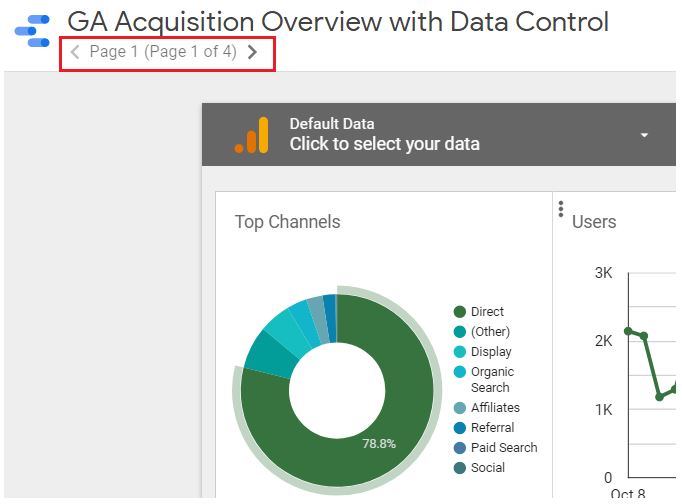682x504 pixels.
Task: Click the Google Analytics bar chart icon
Action: click(x=251, y=135)
